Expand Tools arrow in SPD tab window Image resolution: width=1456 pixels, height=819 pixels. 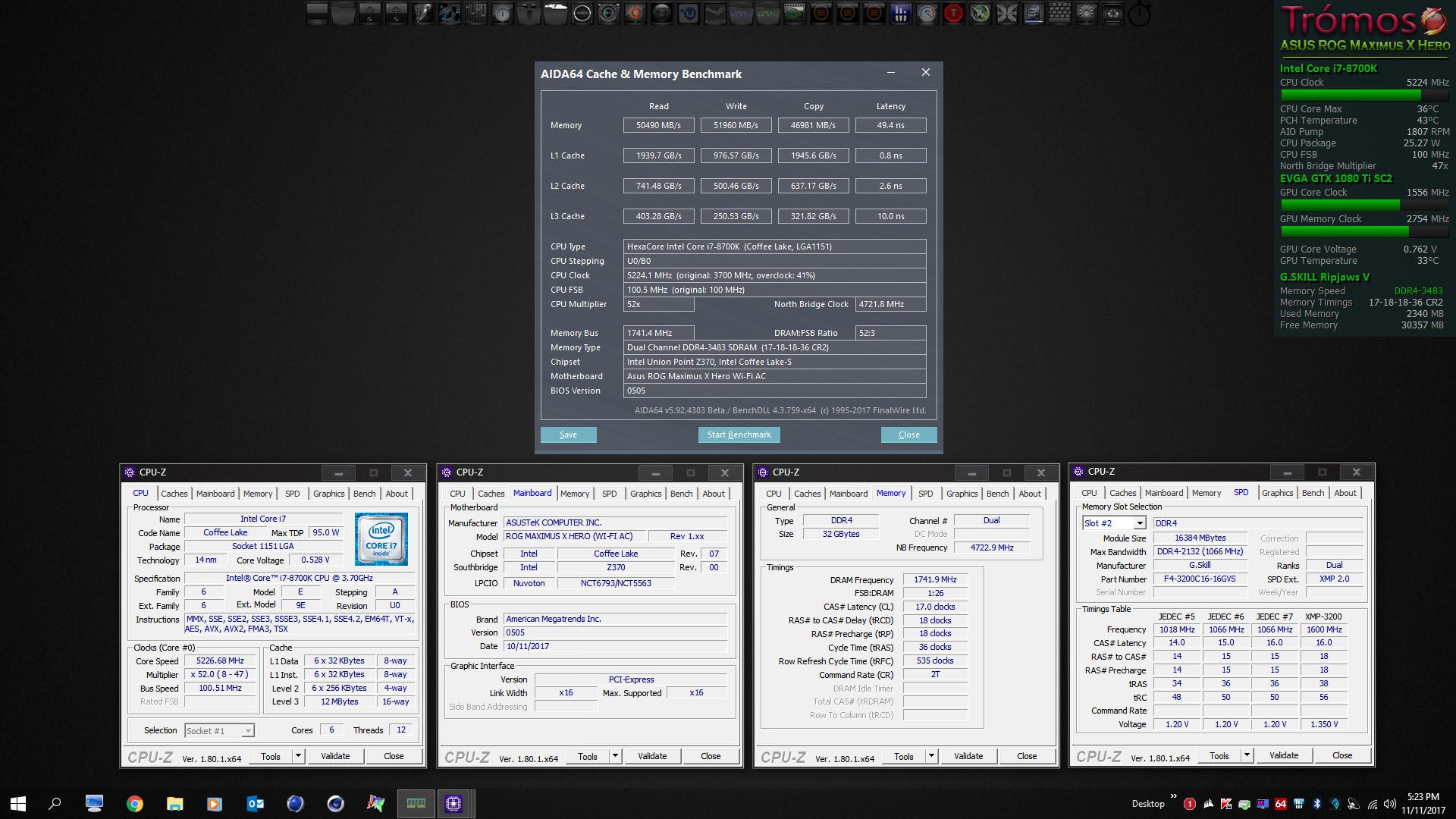[1247, 755]
